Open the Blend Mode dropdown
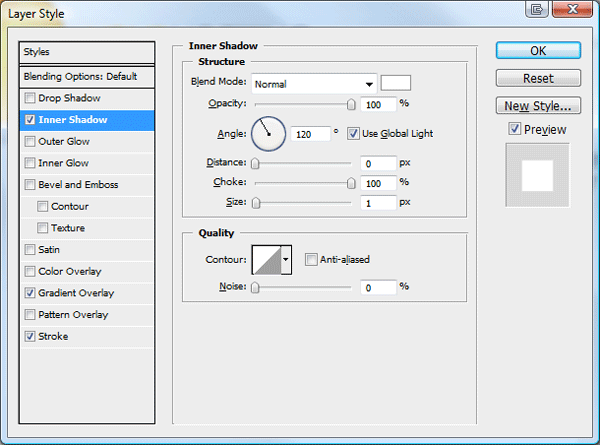The width and height of the screenshot is (600, 445). (x=314, y=84)
